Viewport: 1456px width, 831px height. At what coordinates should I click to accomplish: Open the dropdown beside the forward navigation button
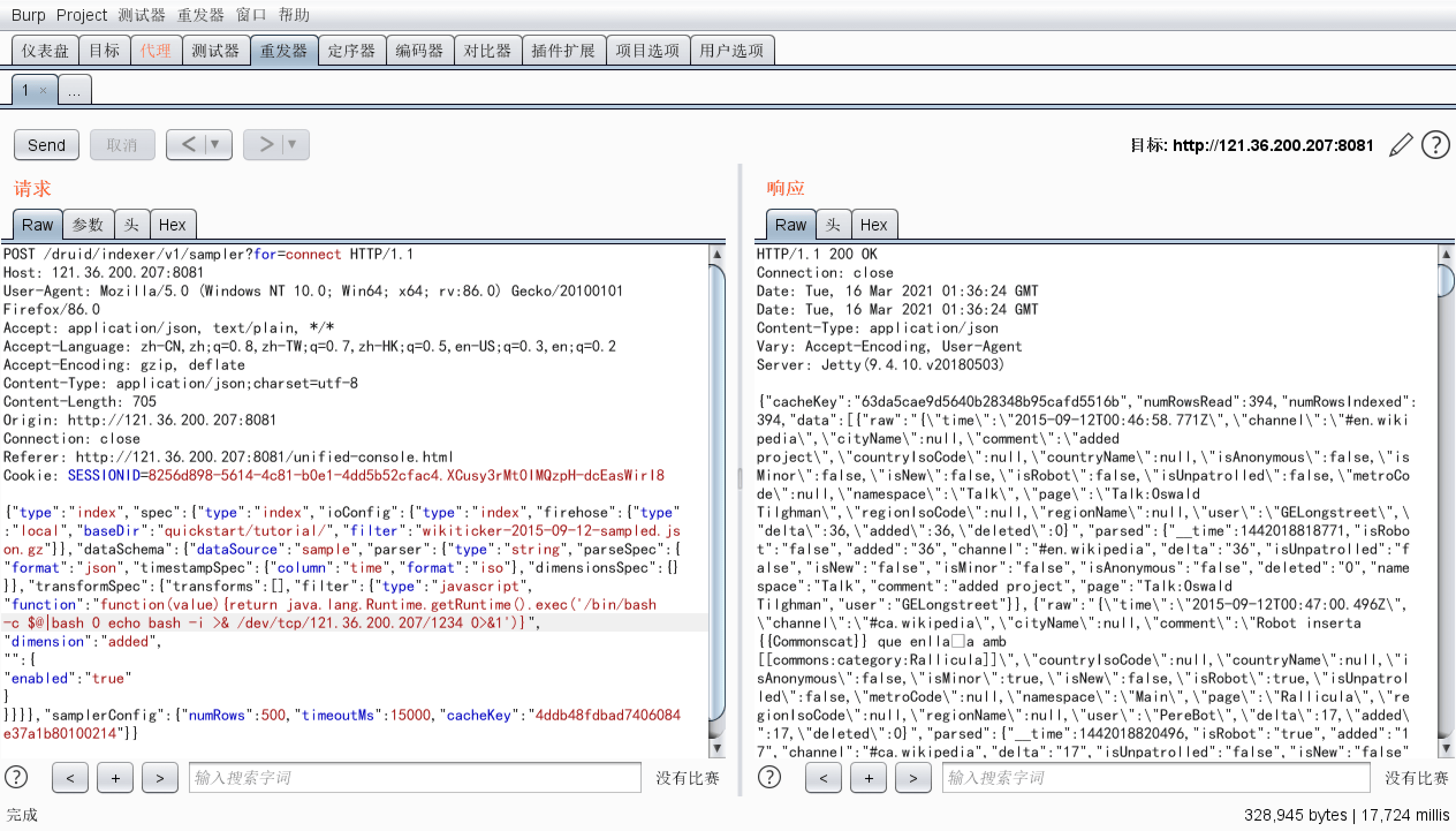point(293,144)
